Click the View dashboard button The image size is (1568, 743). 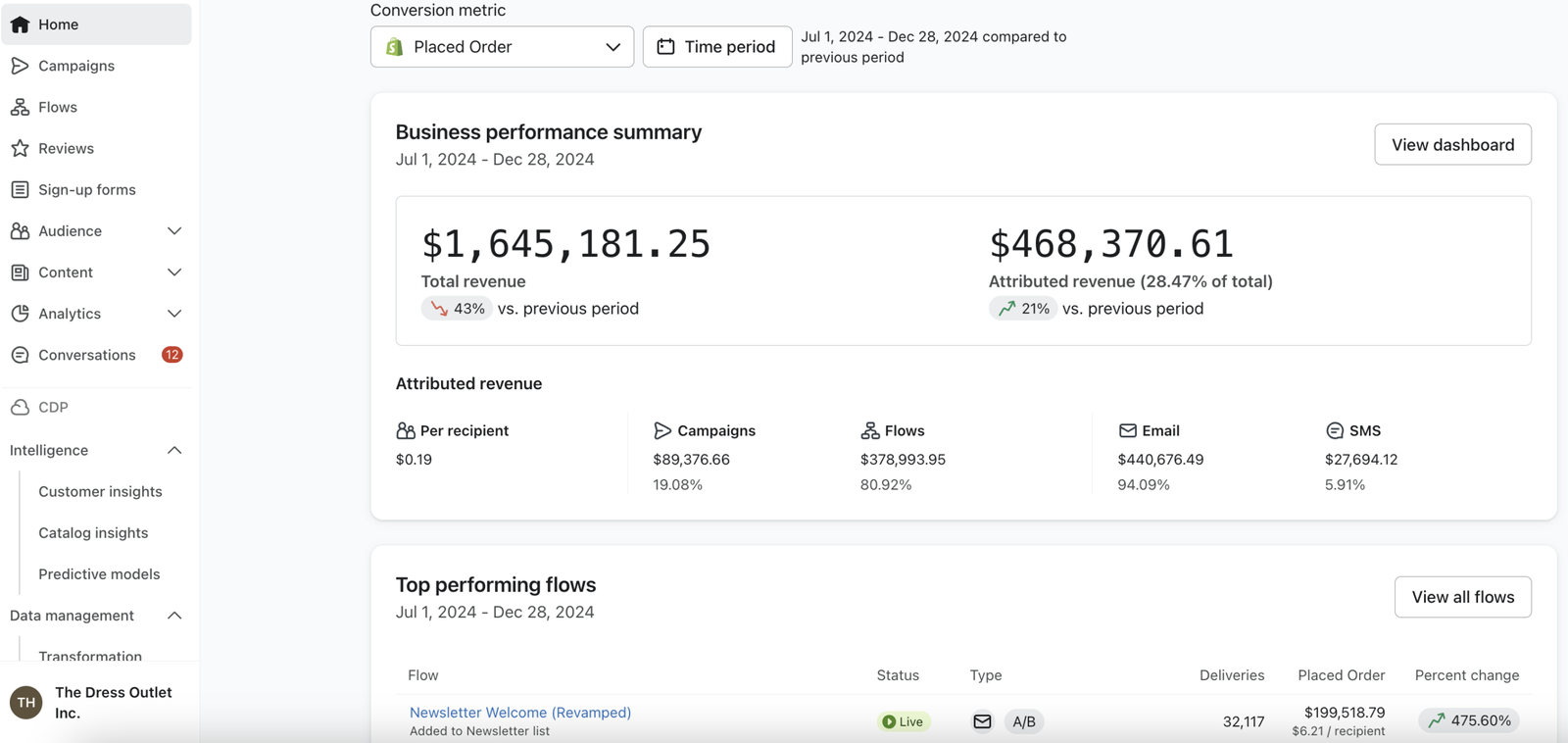tap(1452, 145)
